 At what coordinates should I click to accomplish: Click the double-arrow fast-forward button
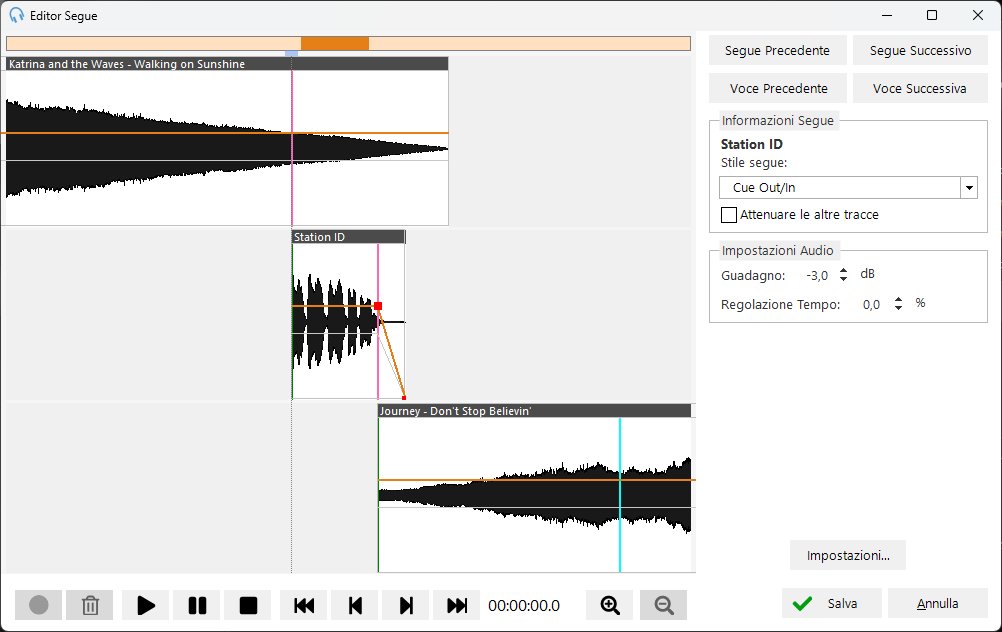pyautogui.click(x=457, y=605)
